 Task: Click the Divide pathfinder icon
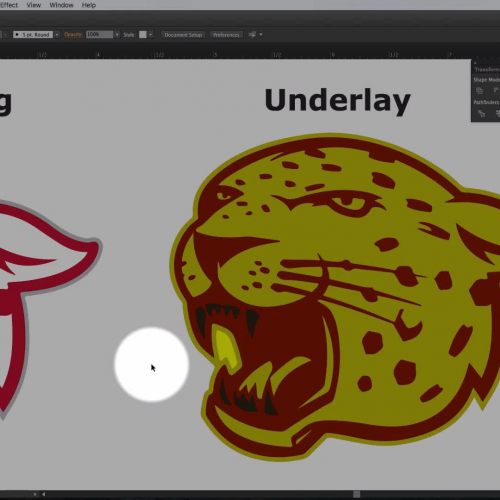coord(481,113)
